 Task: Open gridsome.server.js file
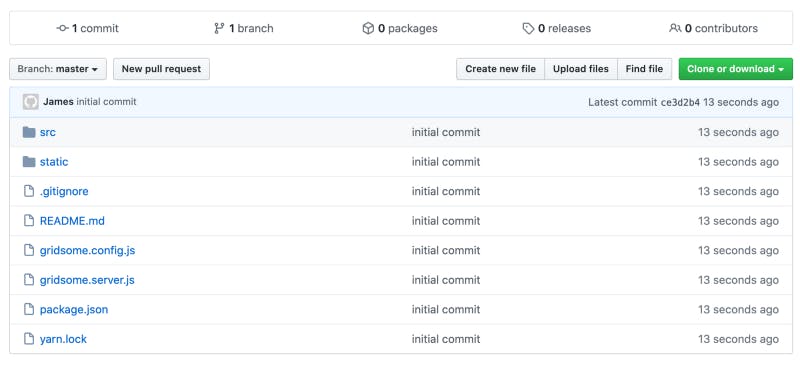[x=87, y=280]
